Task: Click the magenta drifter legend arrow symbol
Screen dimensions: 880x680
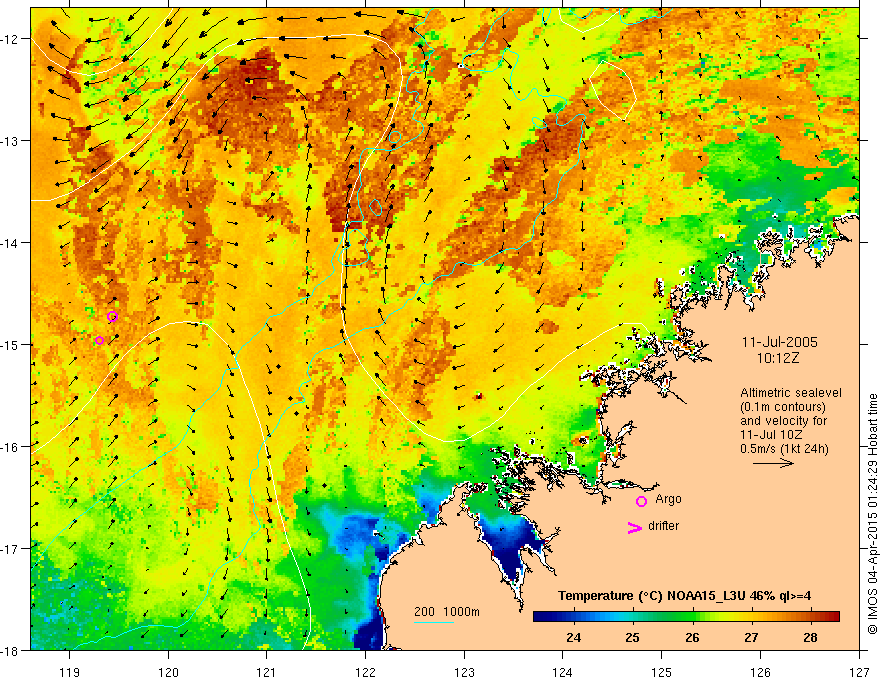Action: click(634, 527)
